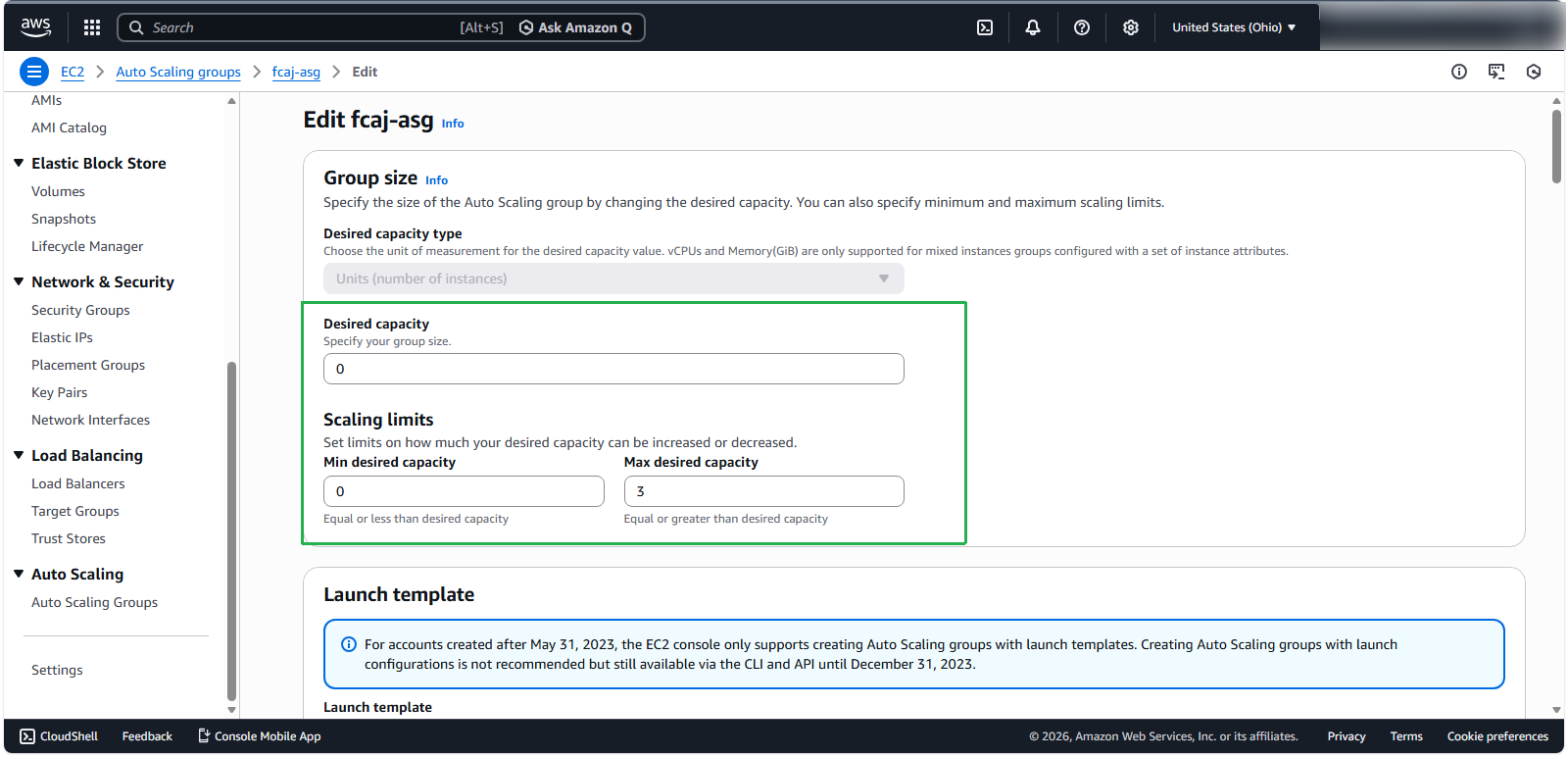This screenshot has width=1568, height=757.
Task: Go to Auto Scaling groups breadcrumb
Action: coord(178,72)
